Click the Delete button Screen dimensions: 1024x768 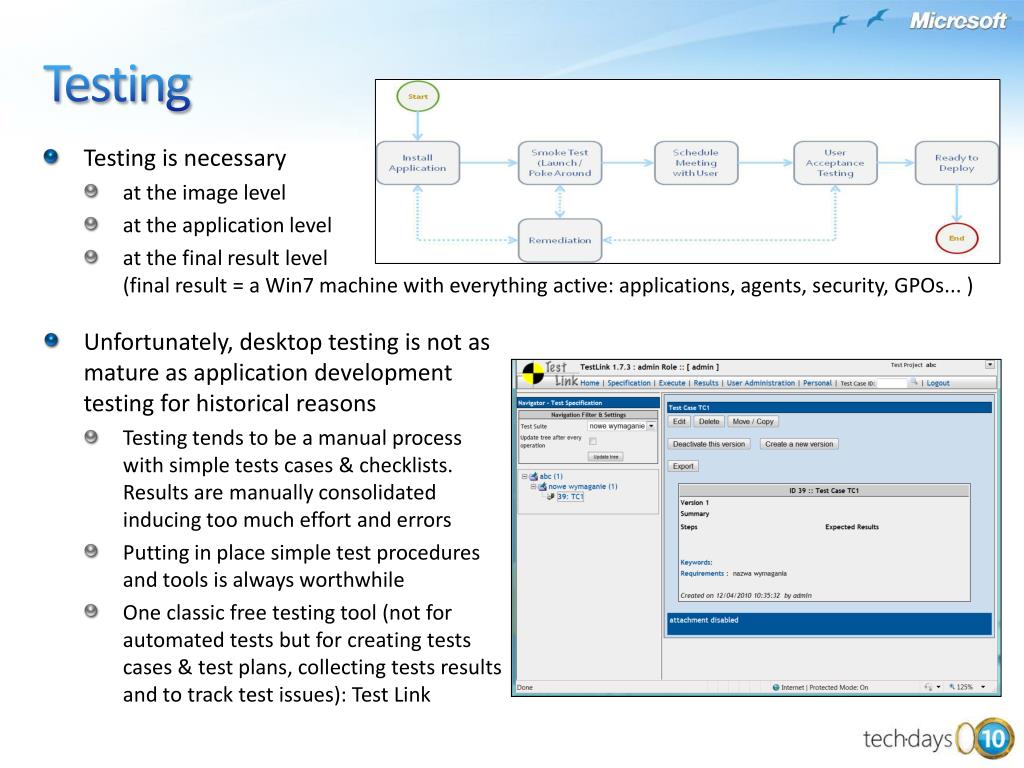pos(709,422)
